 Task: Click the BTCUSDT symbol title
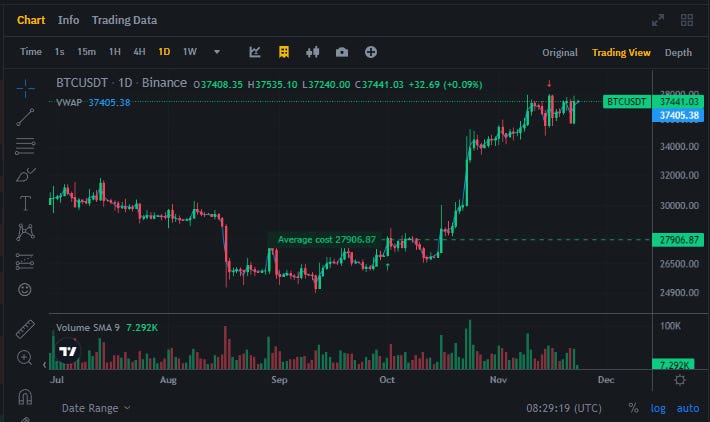[x=82, y=83]
